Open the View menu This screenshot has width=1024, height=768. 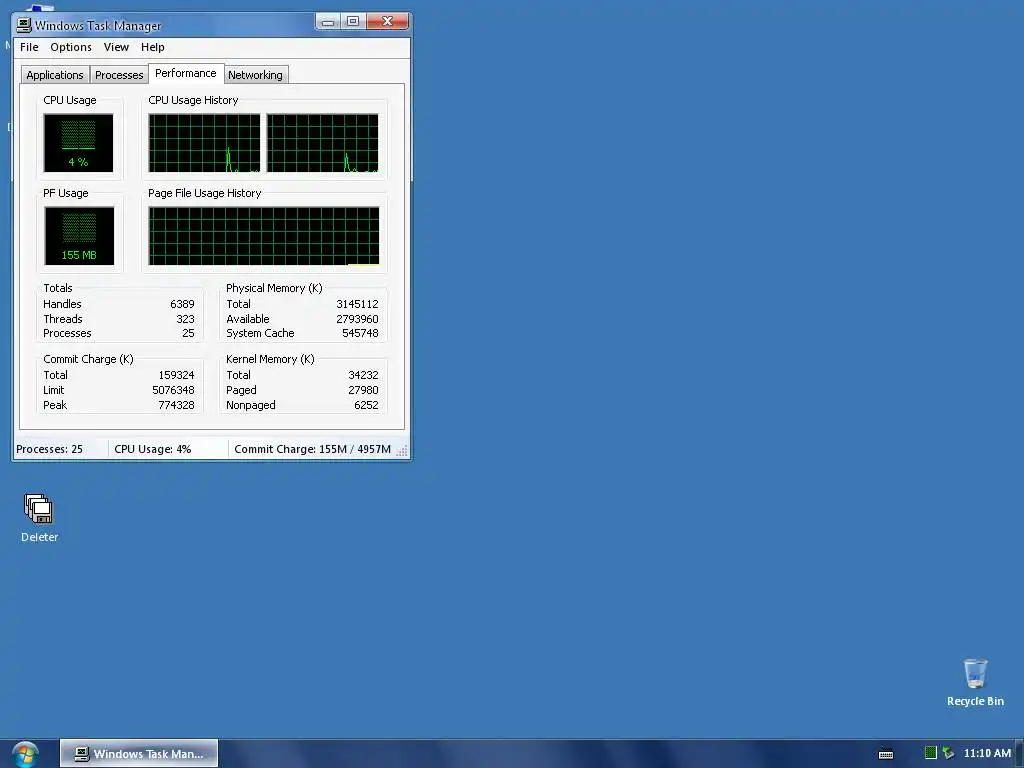[116, 47]
